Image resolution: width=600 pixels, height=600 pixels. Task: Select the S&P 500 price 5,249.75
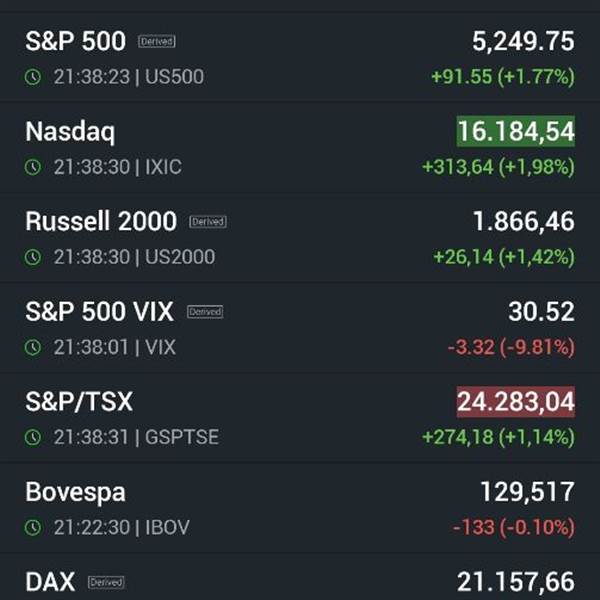point(523,41)
